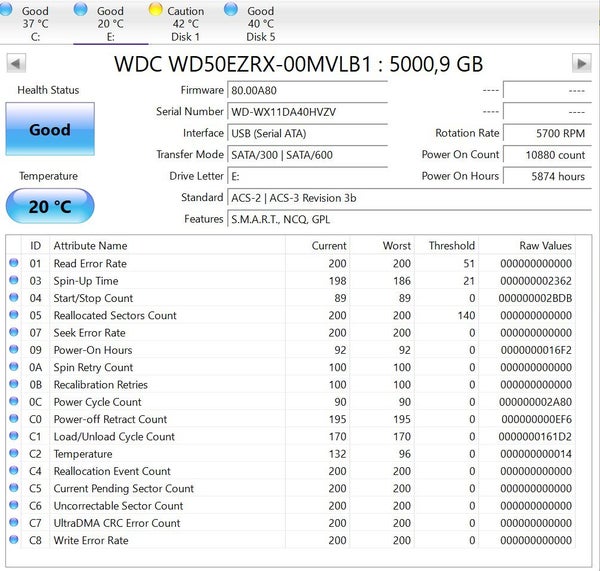The height and width of the screenshot is (571, 600).
Task: Click status dot for Power-off Retract Count
Action: [14, 418]
